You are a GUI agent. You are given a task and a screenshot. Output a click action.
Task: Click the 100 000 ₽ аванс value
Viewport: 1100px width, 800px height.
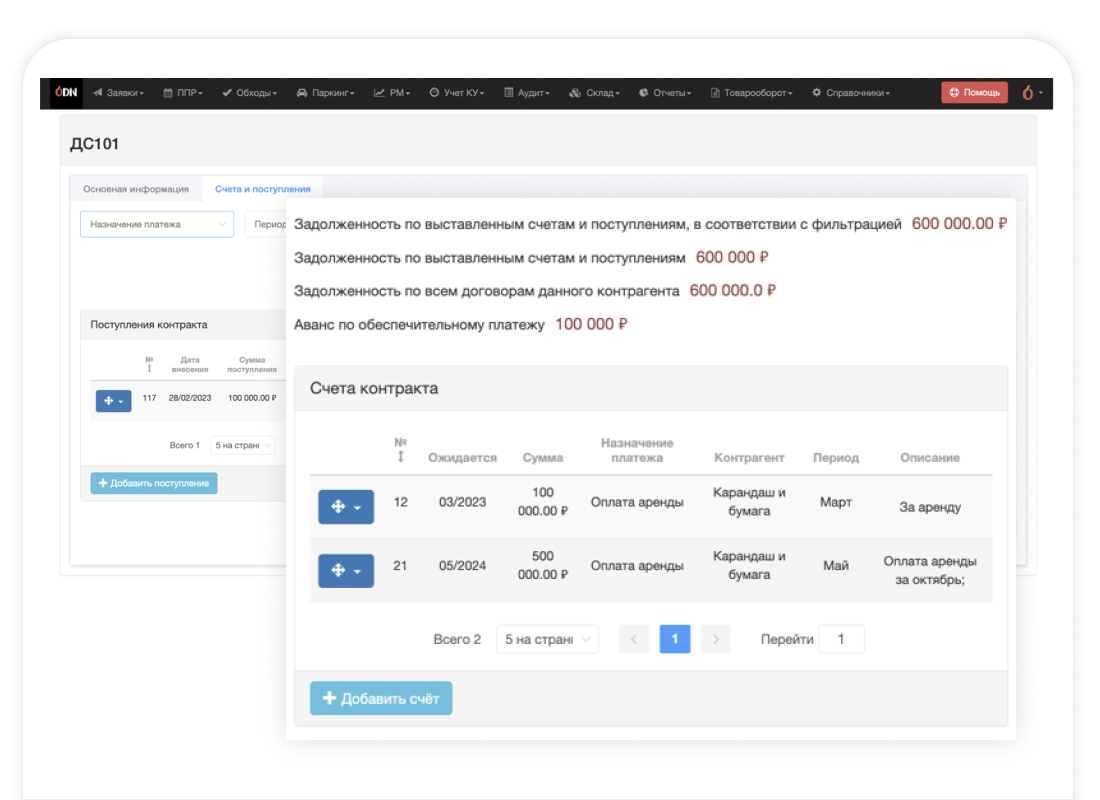tap(591, 324)
